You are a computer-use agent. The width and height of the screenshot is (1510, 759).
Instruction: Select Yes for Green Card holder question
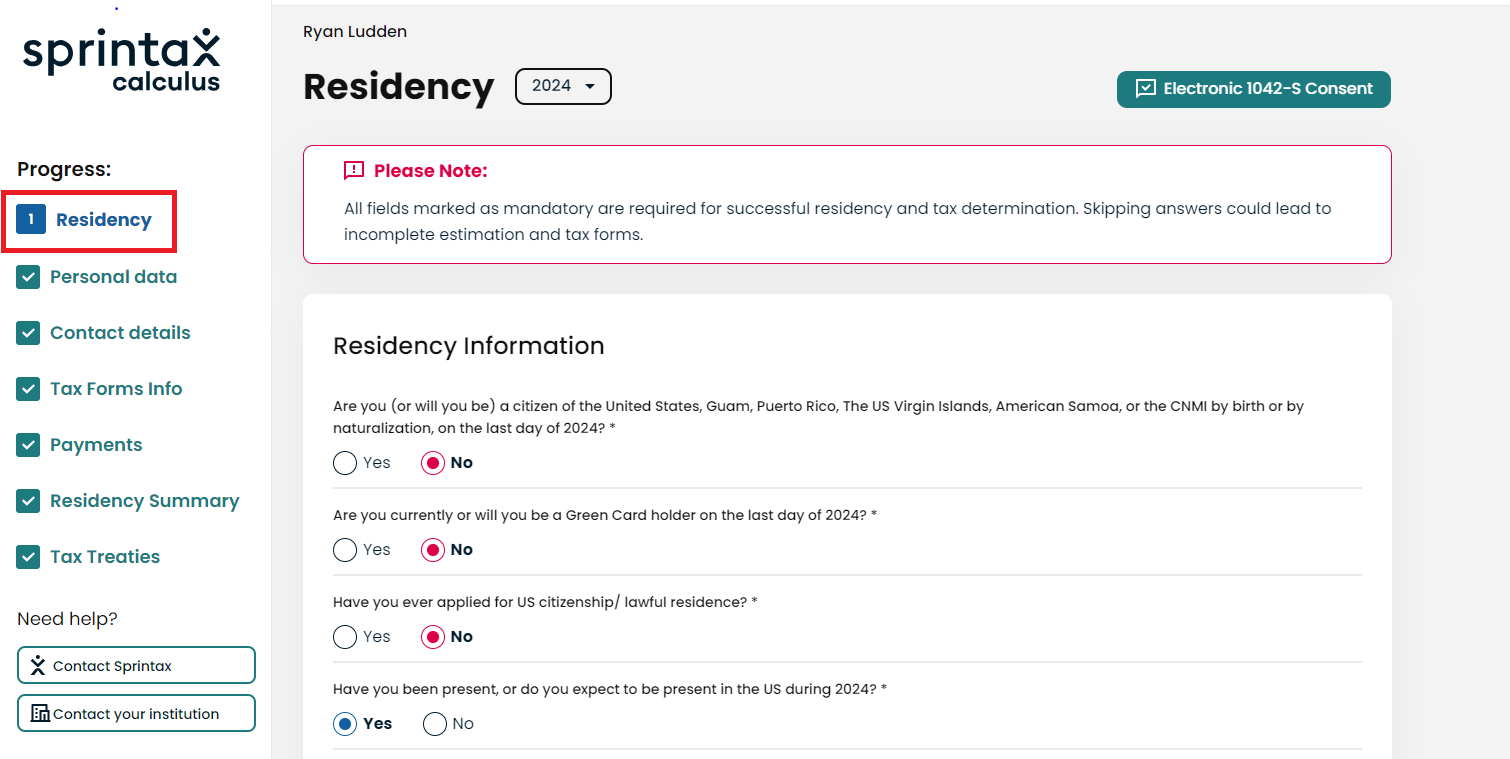(x=345, y=550)
